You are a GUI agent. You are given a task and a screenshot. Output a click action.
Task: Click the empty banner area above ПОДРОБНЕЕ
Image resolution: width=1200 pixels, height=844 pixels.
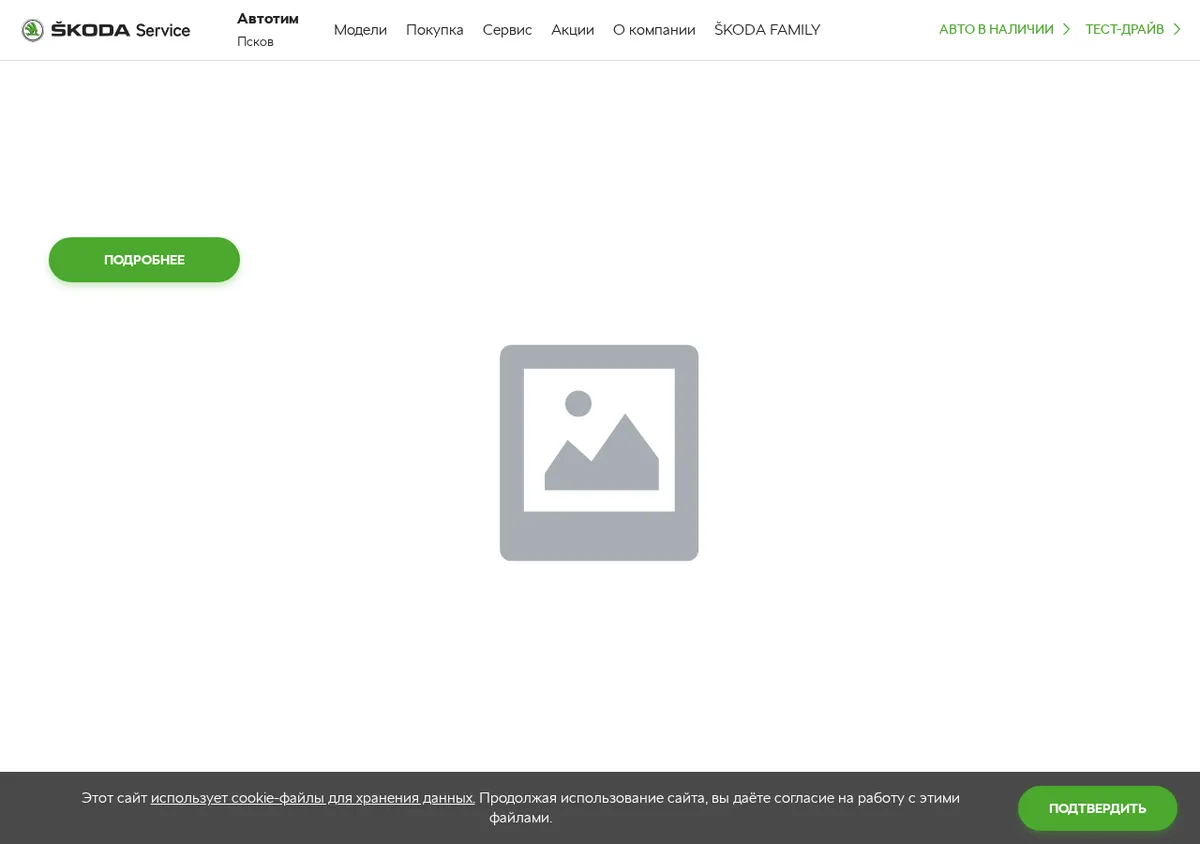(600, 145)
